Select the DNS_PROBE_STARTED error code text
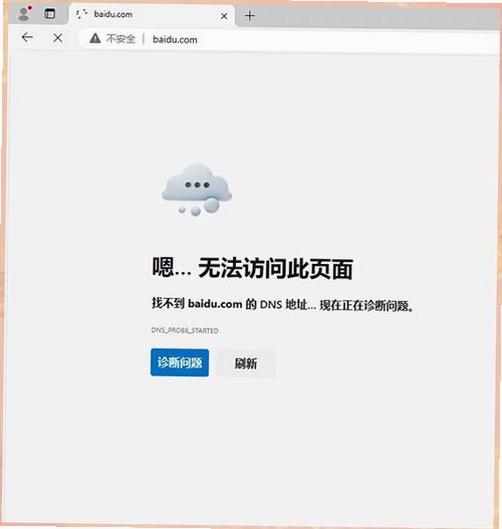Image resolution: width=502 pixels, height=529 pixels. (185, 330)
